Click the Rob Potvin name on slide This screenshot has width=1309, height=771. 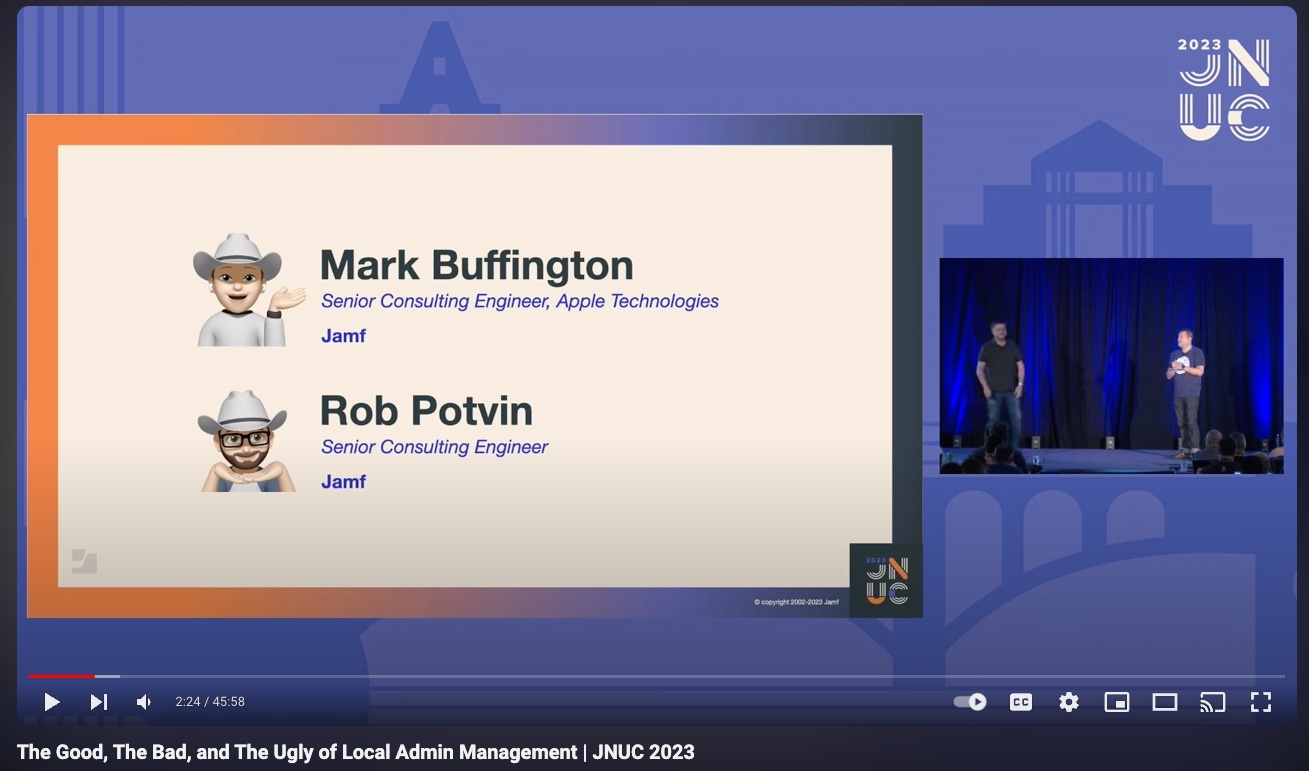(426, 411)
